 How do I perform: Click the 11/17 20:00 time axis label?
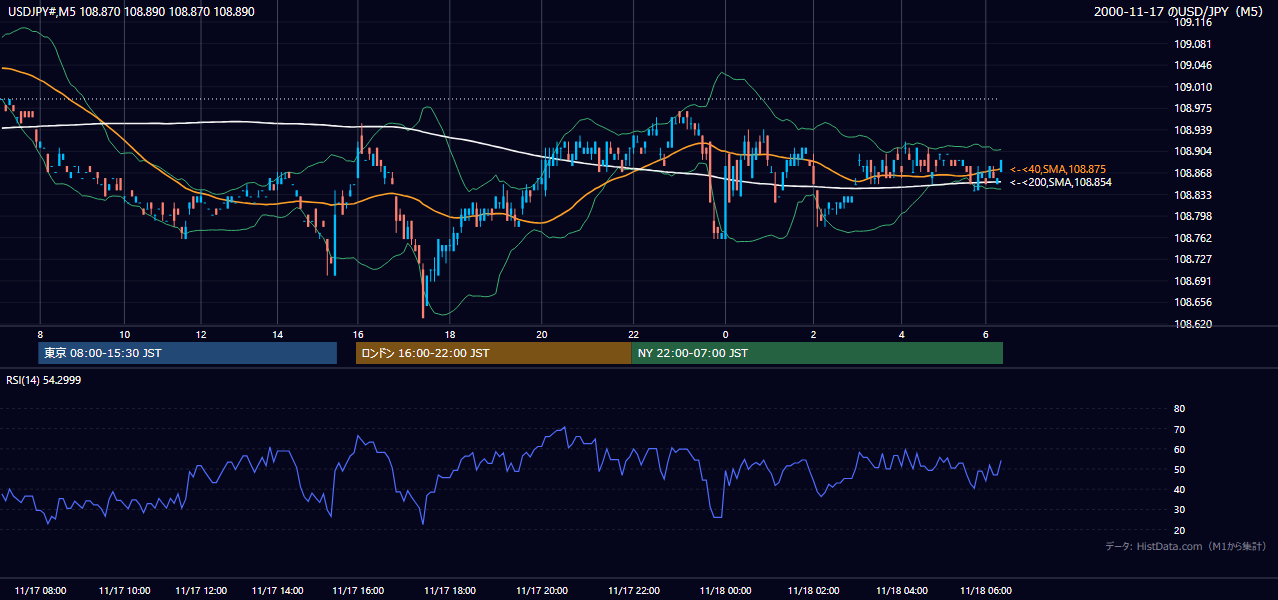click(x=542, y=591)
